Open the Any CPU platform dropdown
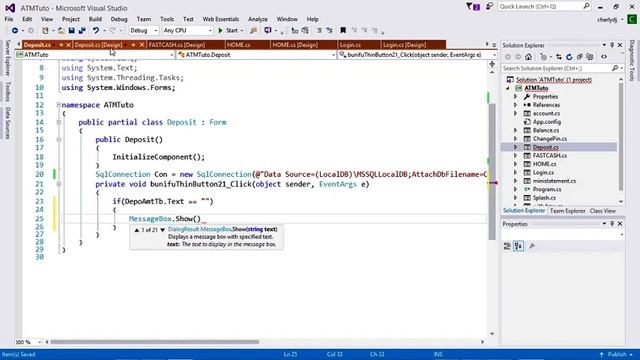The width and height of the screenshot is (640, 360). (x=187, y=31)
